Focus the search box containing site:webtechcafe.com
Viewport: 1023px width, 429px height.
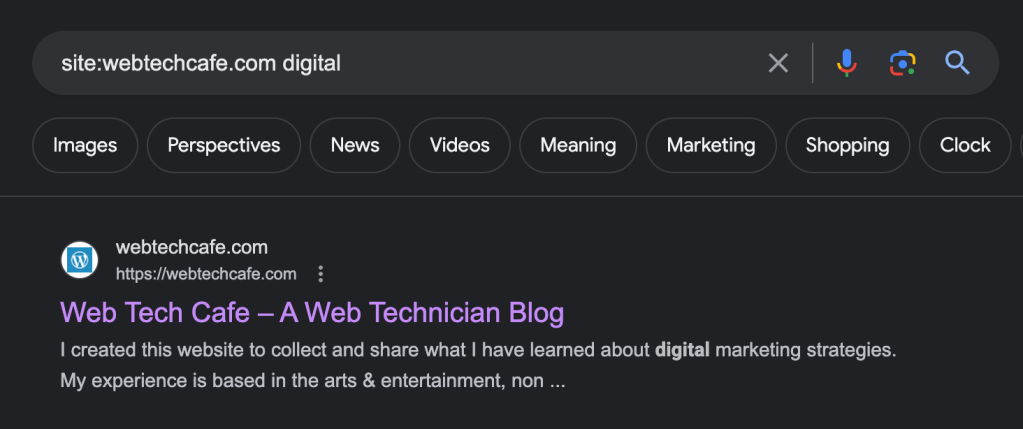400,64
